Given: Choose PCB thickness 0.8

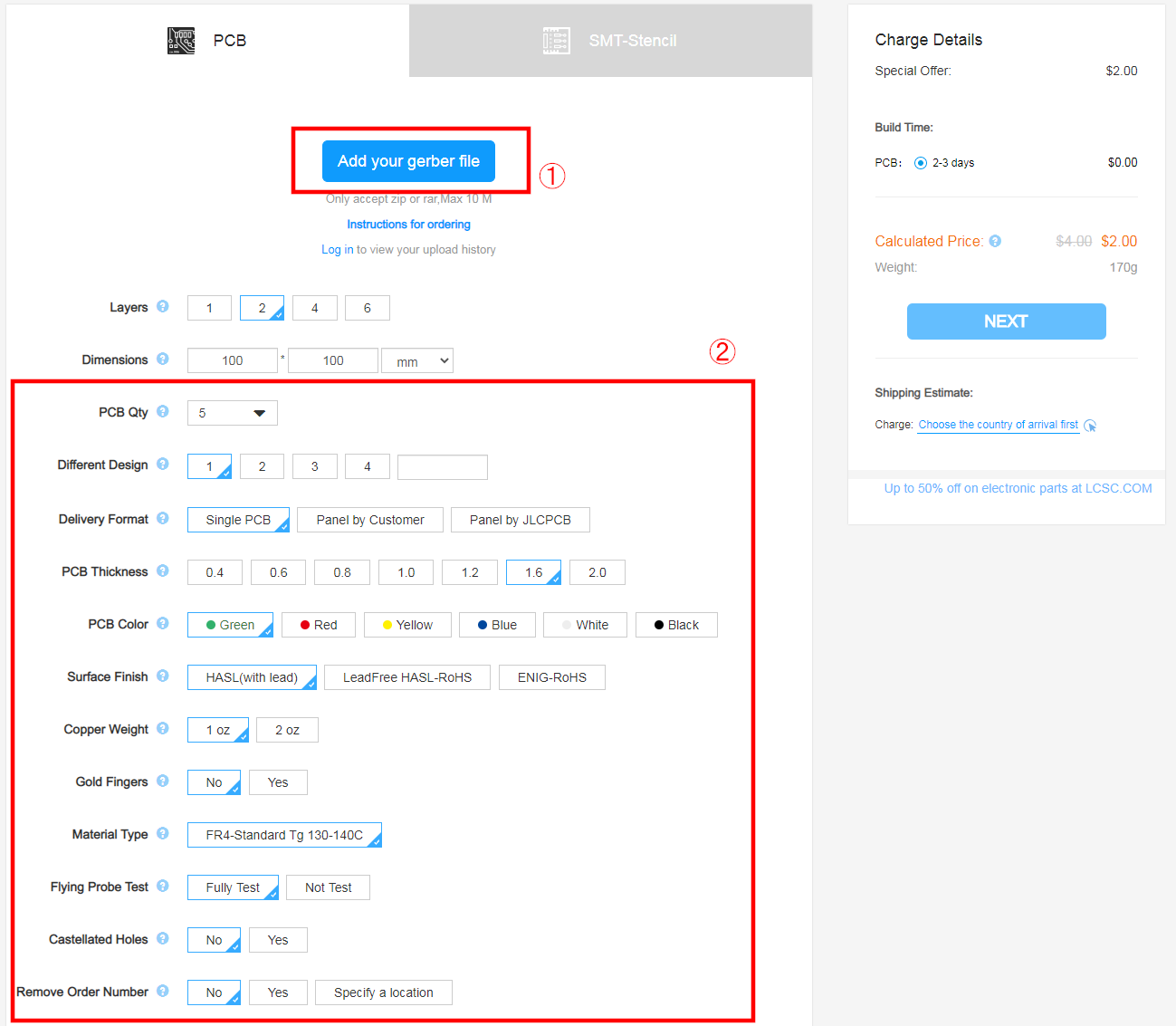Looking at the screenshot, I should pos(342,572).
